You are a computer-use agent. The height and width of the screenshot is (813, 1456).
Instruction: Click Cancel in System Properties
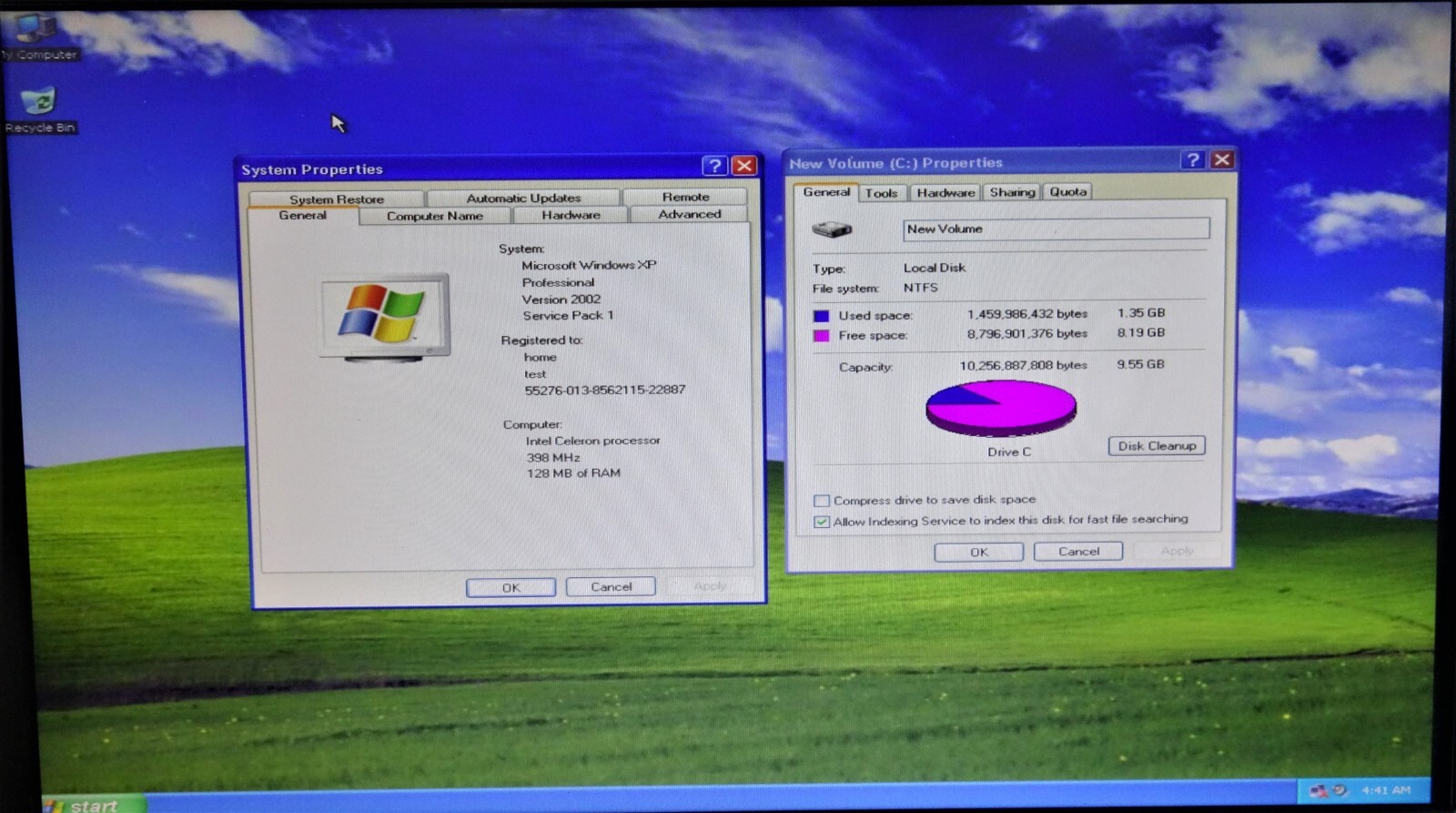coord(611,587)
